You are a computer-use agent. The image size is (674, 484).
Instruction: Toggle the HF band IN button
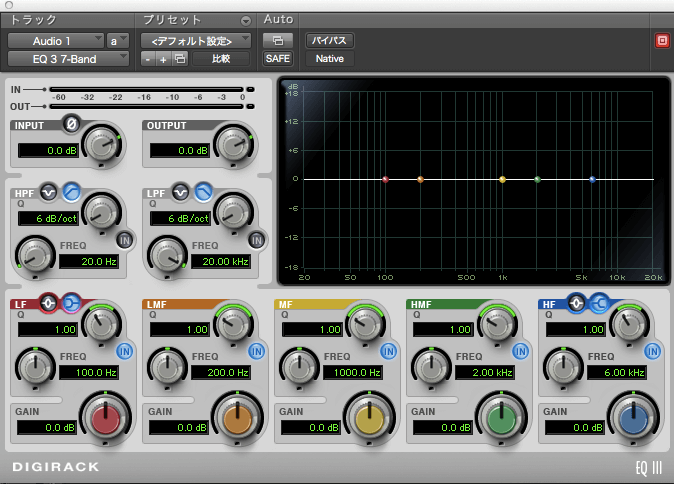(653, 351)
